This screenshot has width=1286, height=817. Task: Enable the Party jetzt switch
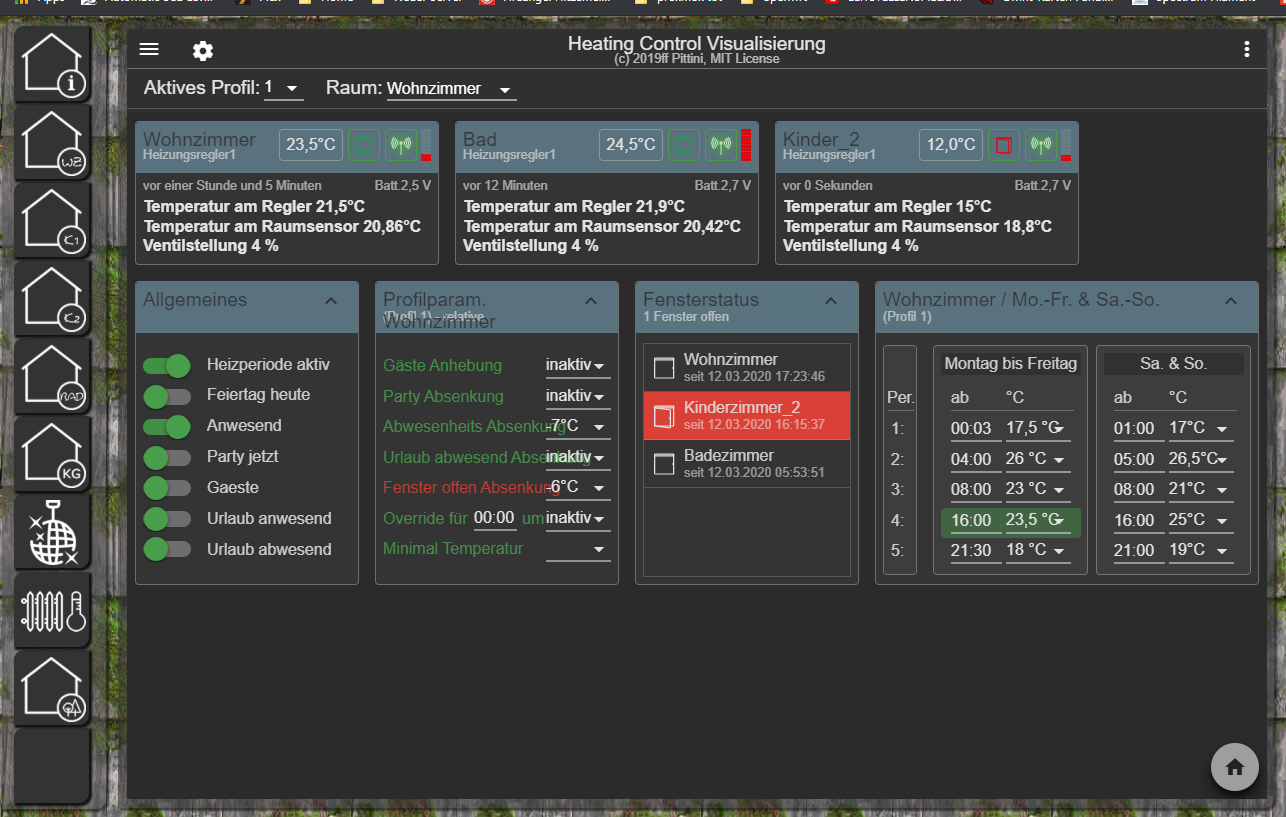point(167,457)
